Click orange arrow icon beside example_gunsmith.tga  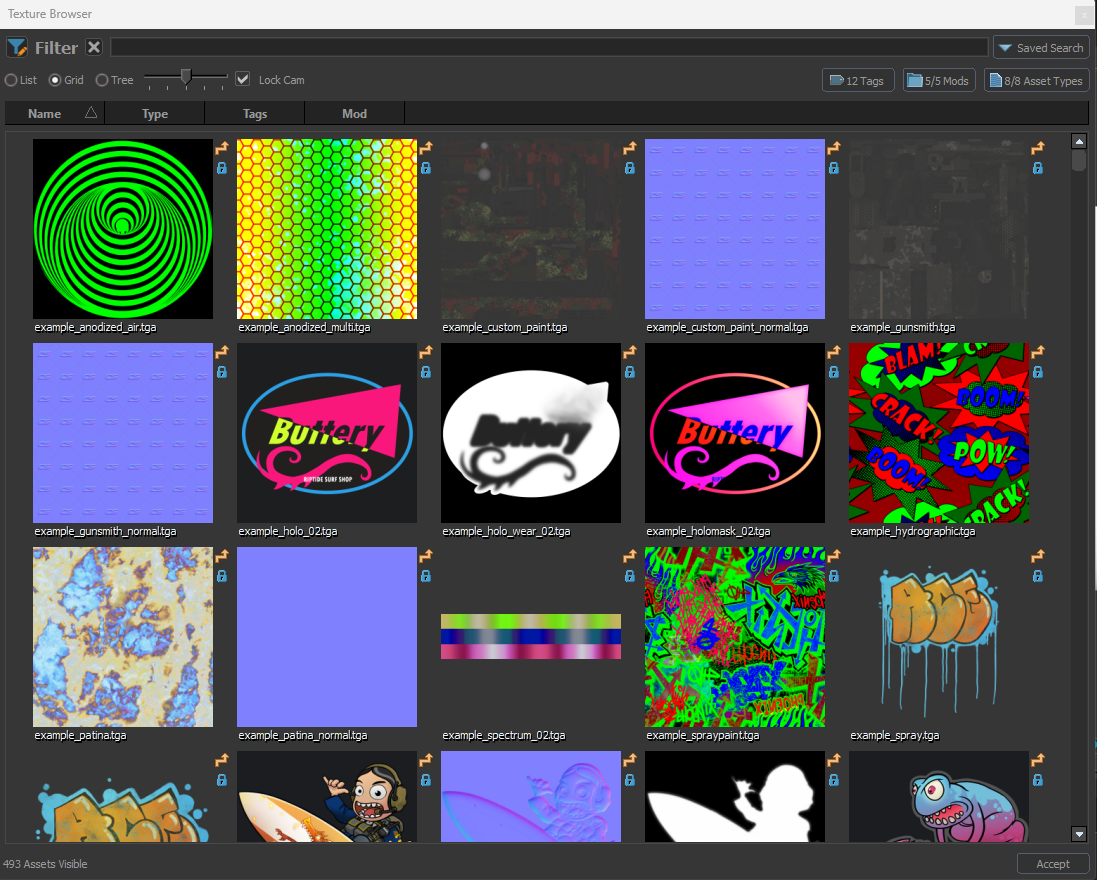(1038, 148)
